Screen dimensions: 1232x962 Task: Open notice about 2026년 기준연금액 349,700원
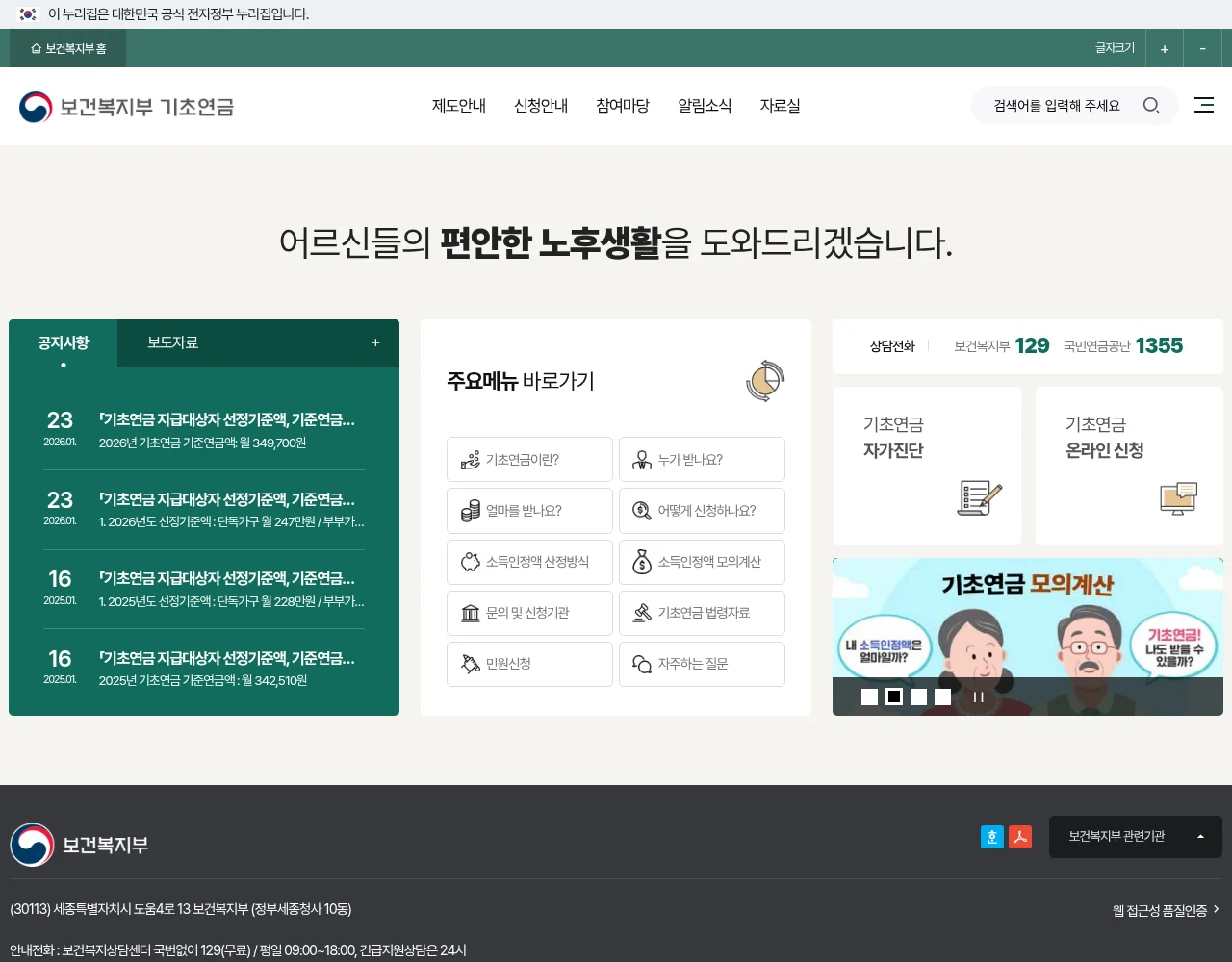[203, 430]
